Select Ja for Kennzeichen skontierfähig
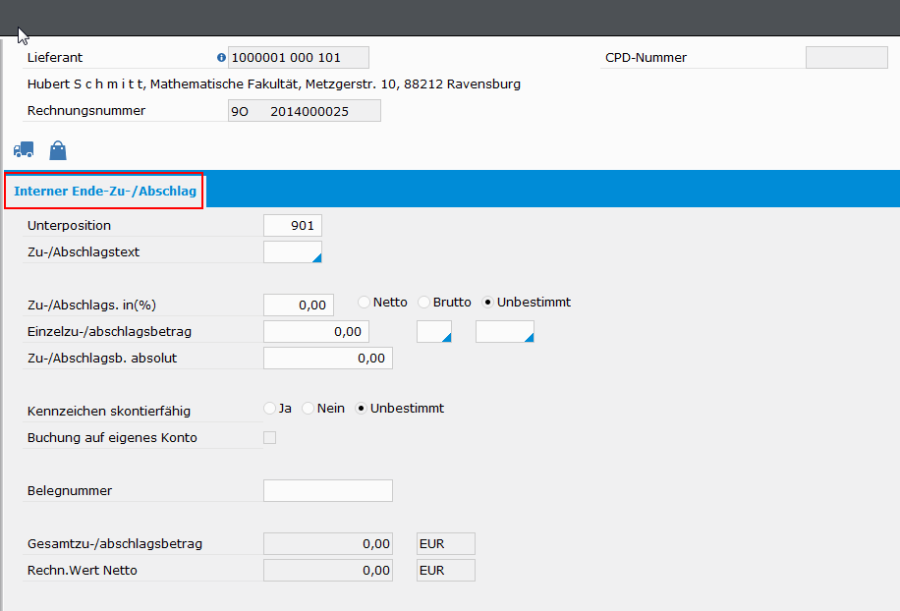 [269, 408]
